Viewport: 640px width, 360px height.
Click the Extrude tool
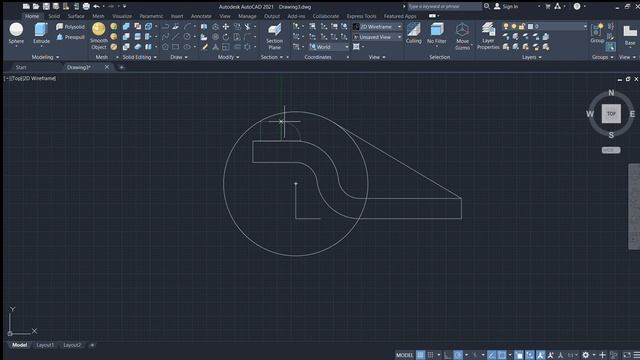coord(41,33)
